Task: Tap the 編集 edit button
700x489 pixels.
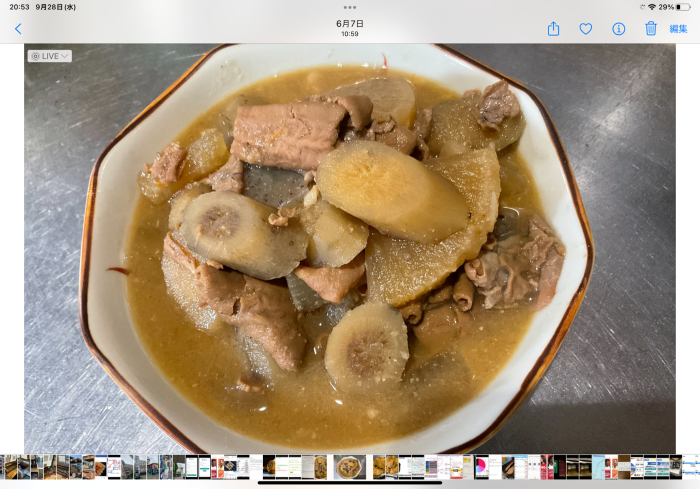Action: 678,29
